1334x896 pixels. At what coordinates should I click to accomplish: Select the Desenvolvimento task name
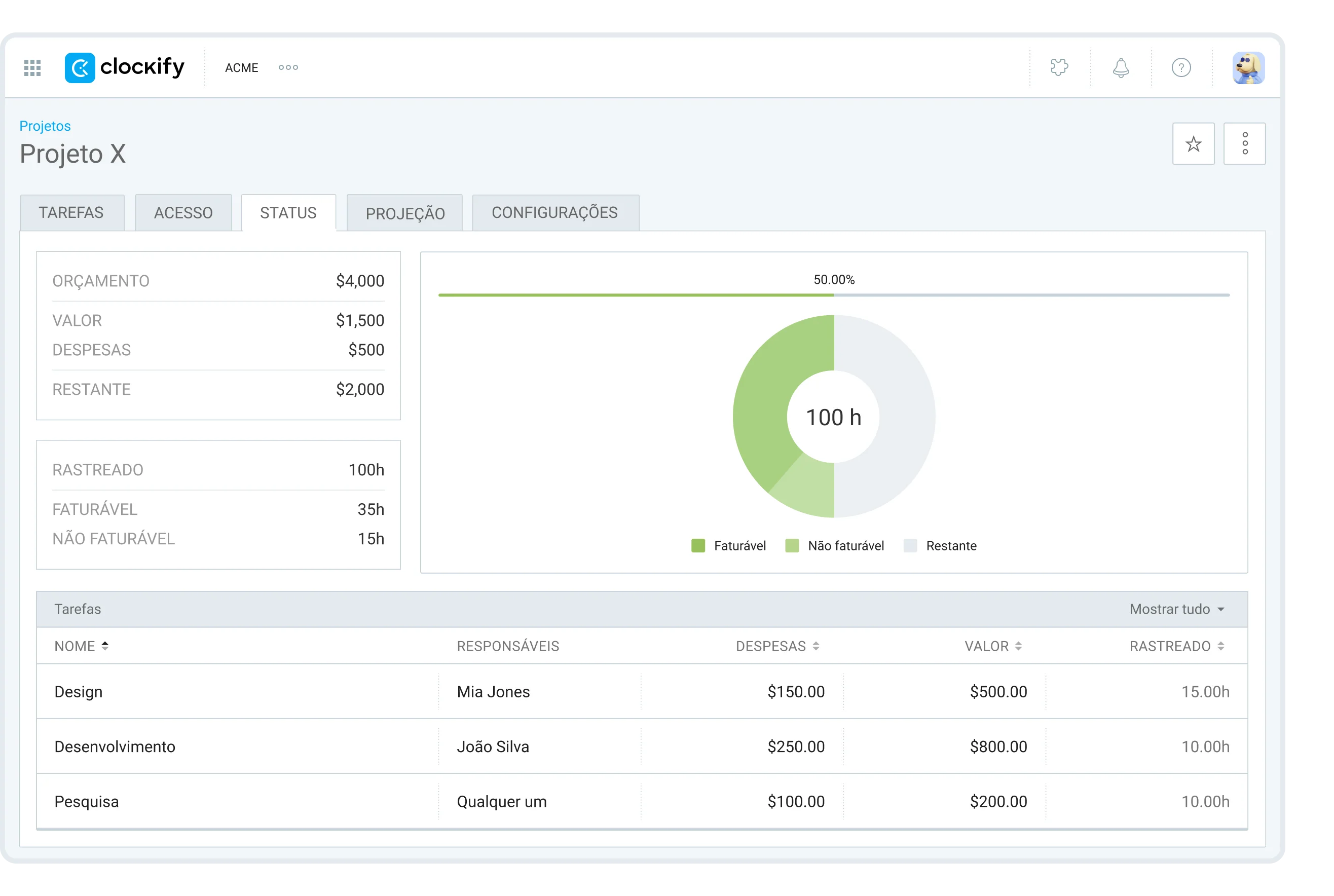115,746
